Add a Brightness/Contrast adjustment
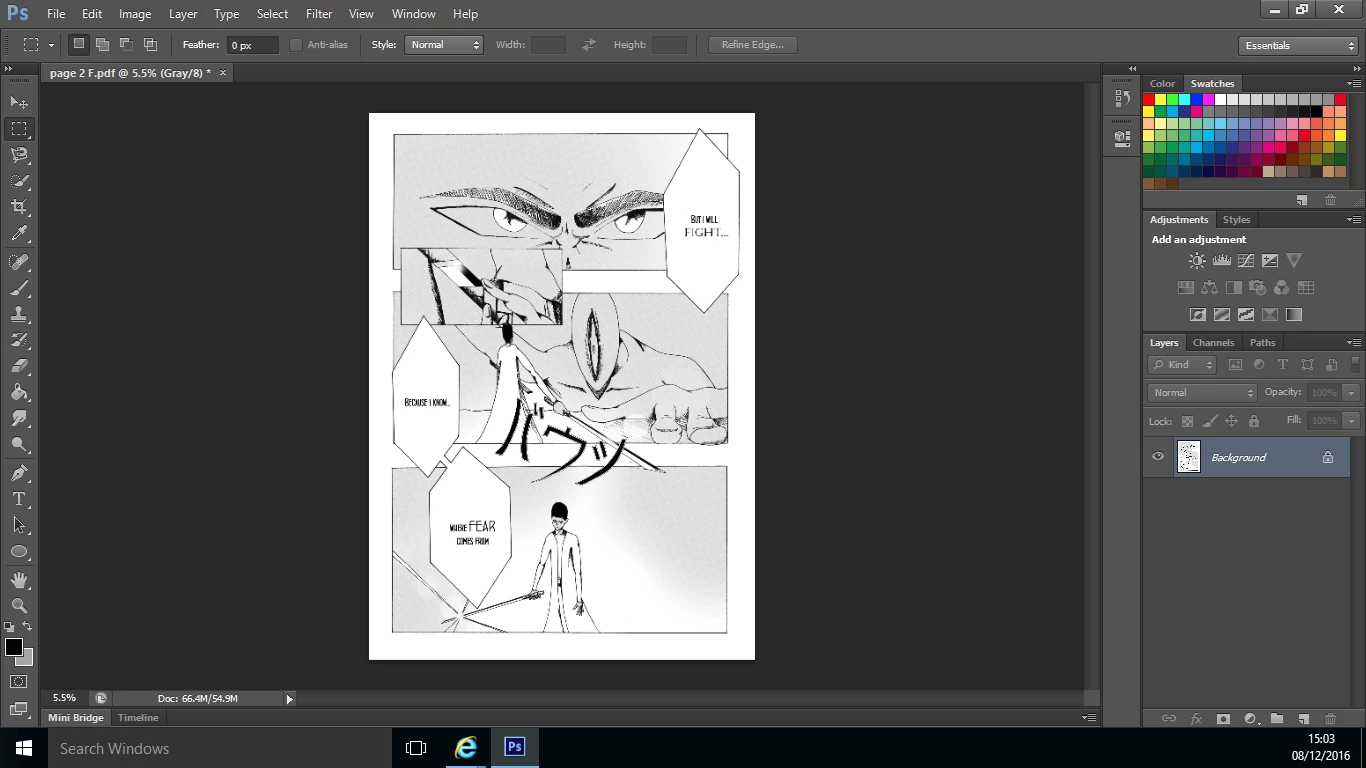This screenshot has width=1366, height=768. click(1197, 261)
